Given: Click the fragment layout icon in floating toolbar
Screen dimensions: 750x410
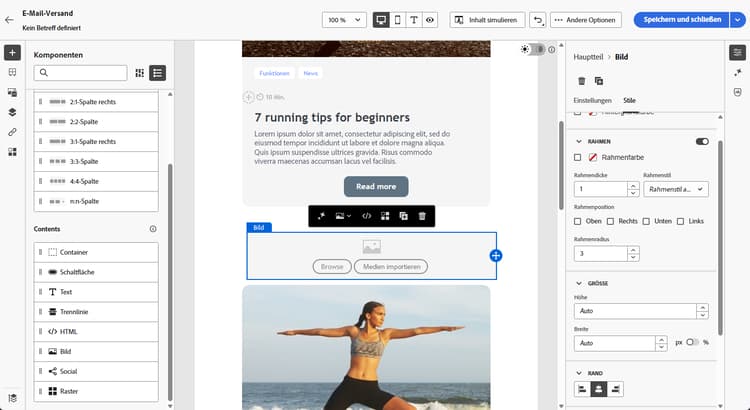Looking at the screenshot, I should point(385,216).
